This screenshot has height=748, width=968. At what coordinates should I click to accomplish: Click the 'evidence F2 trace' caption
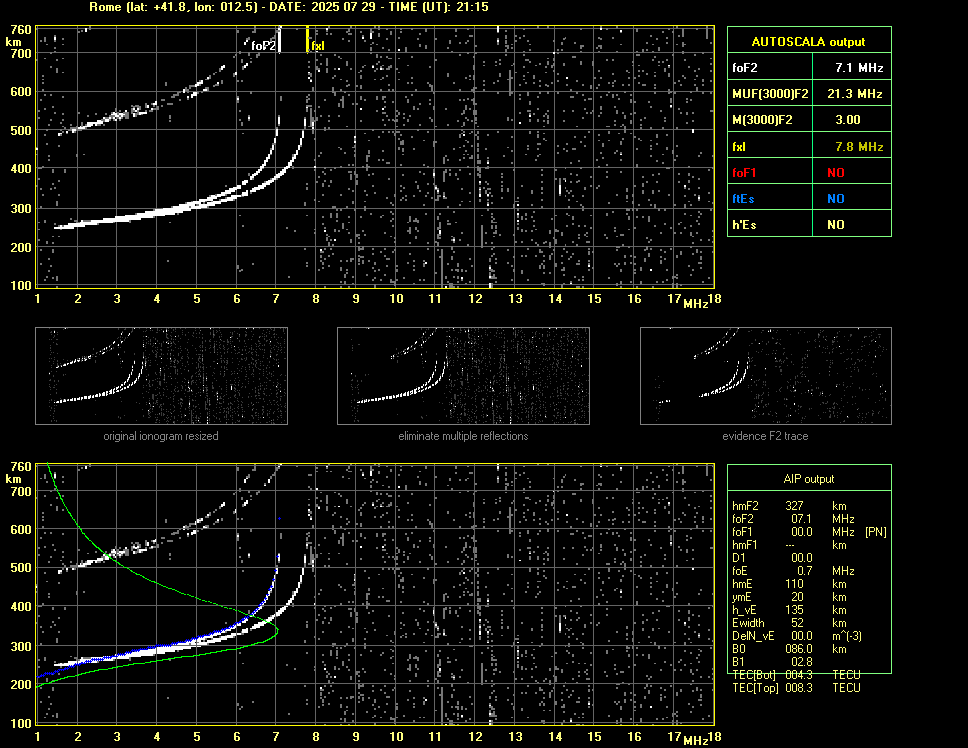pyautogui.click(x=766, y=436)
